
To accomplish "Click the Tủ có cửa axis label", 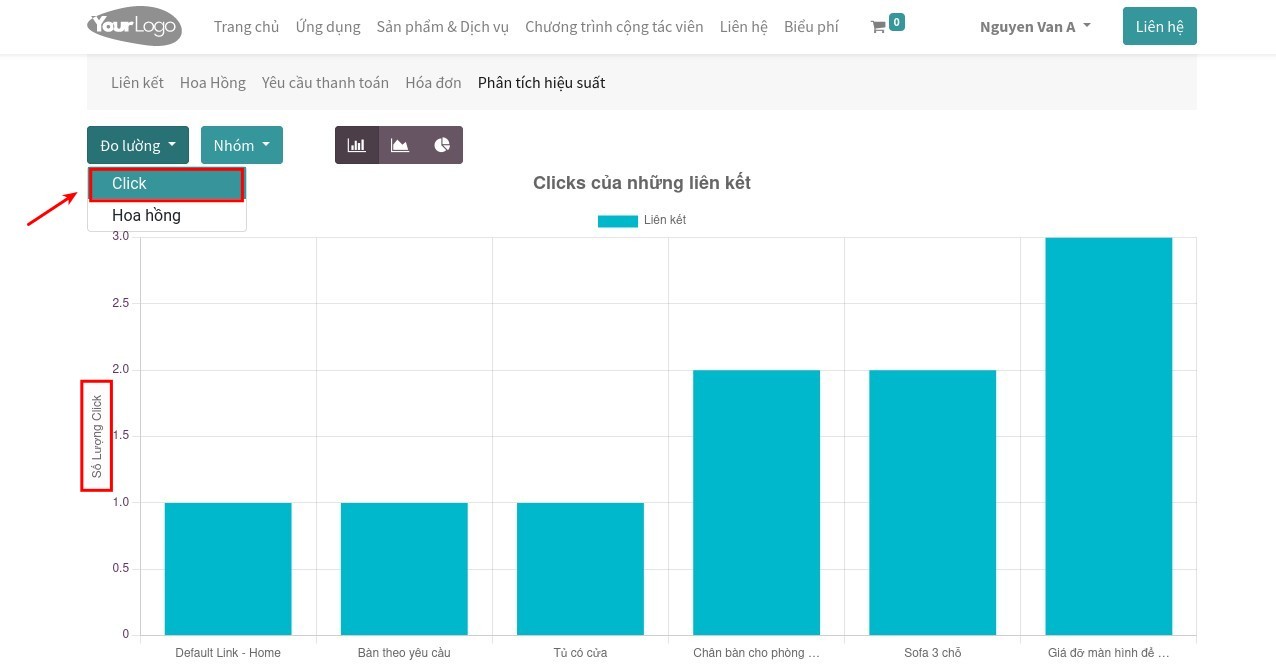I will [580, 653].
